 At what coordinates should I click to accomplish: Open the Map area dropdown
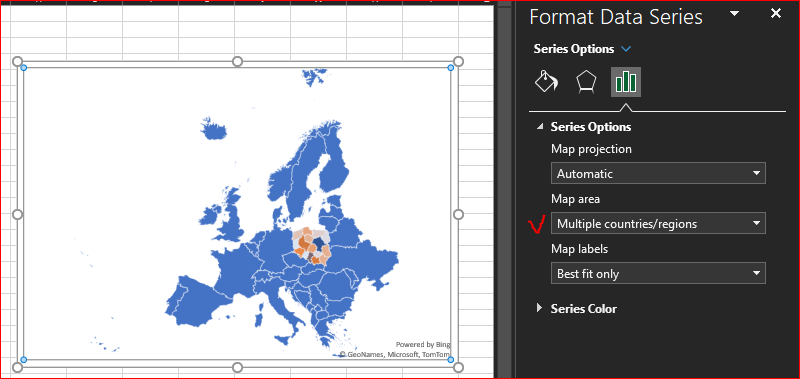(658, 223)
